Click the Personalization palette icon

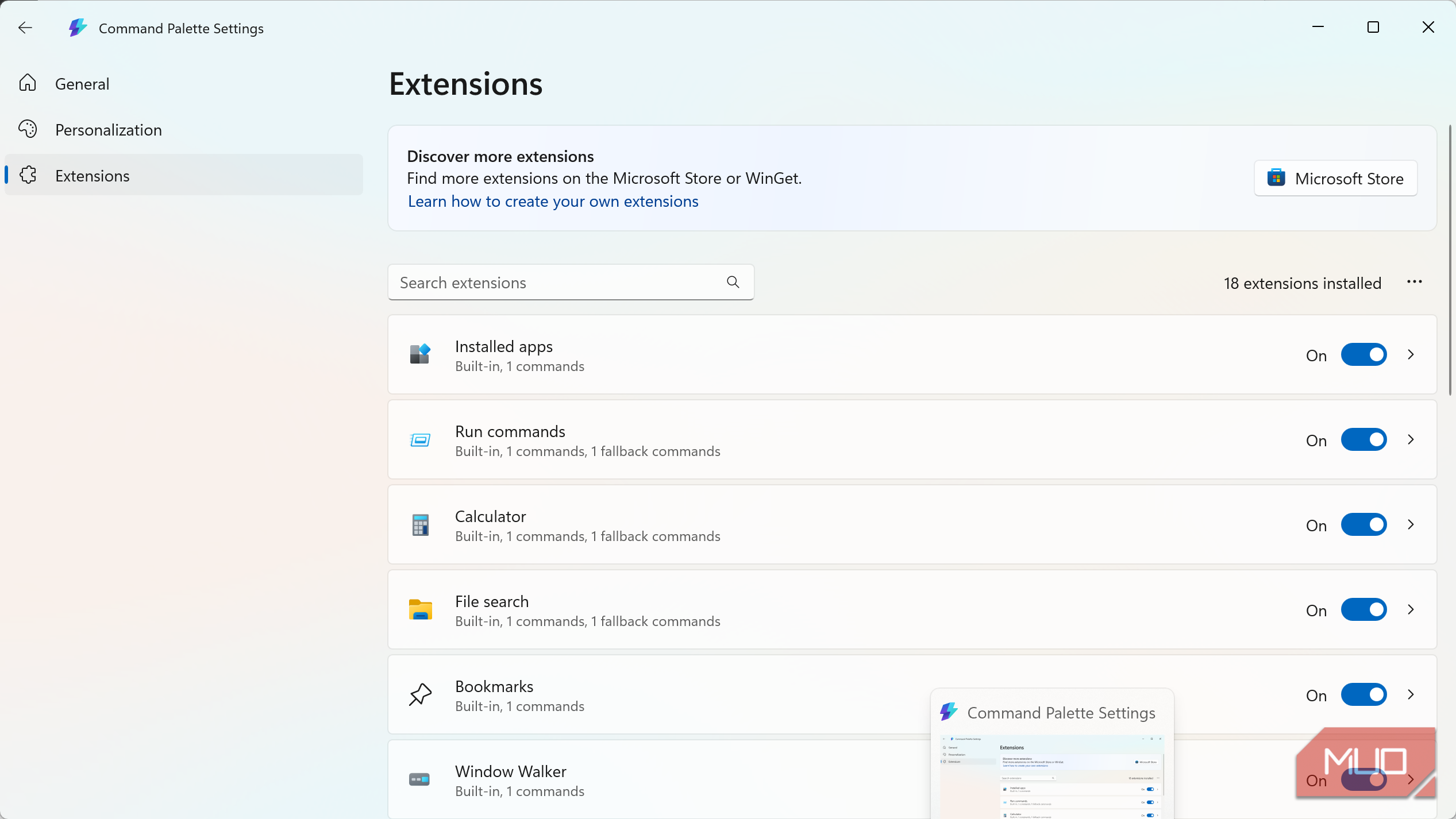[x=28, y=129]
